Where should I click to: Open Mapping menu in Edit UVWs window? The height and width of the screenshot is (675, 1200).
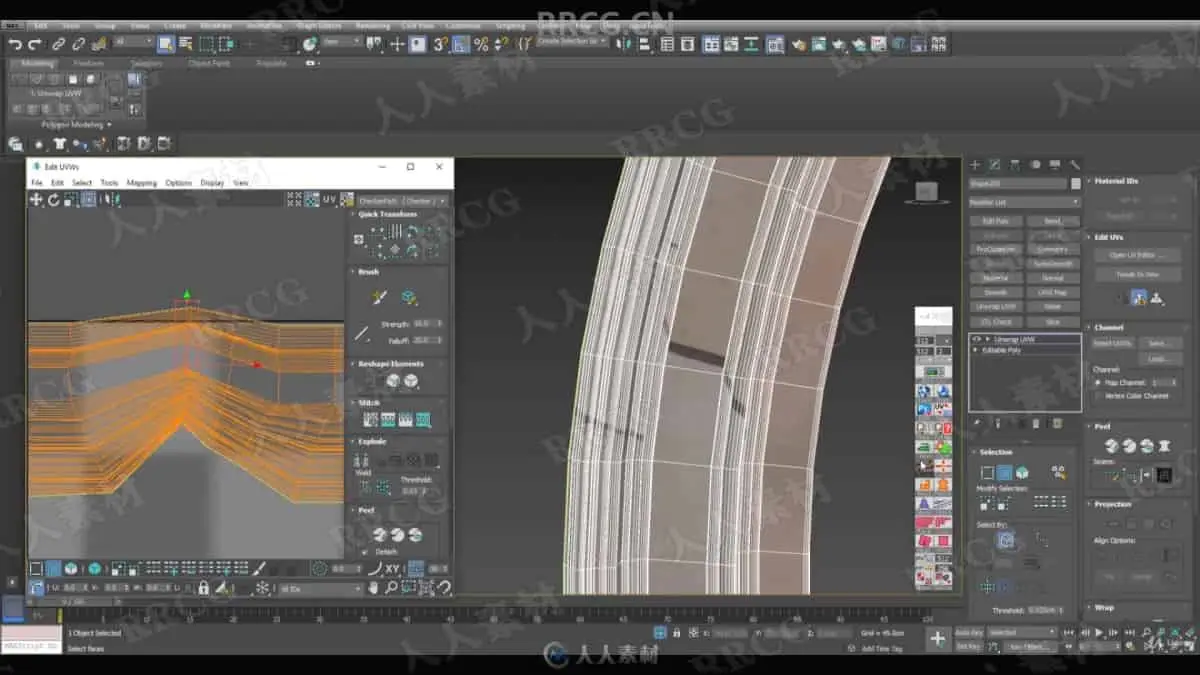141,183
